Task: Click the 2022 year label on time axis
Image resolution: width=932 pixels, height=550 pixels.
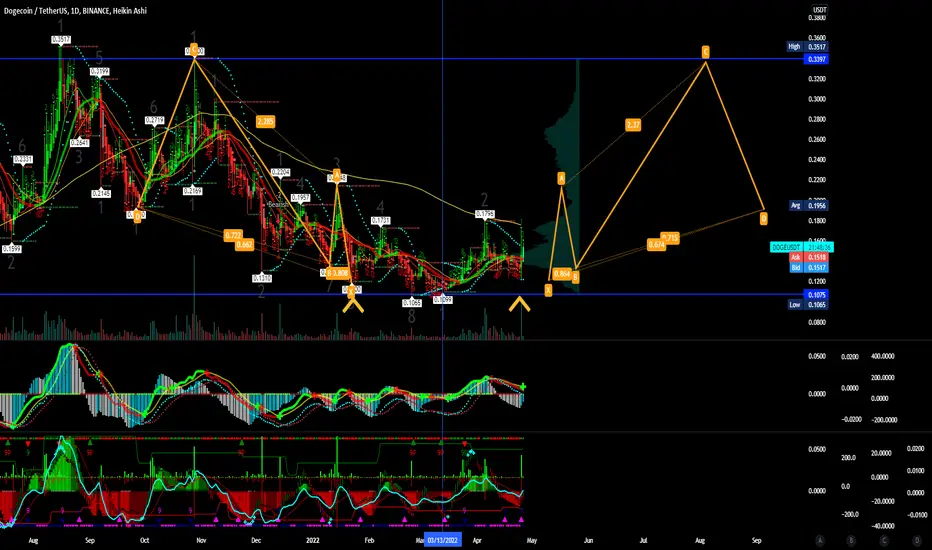Action: pos(313,540)
